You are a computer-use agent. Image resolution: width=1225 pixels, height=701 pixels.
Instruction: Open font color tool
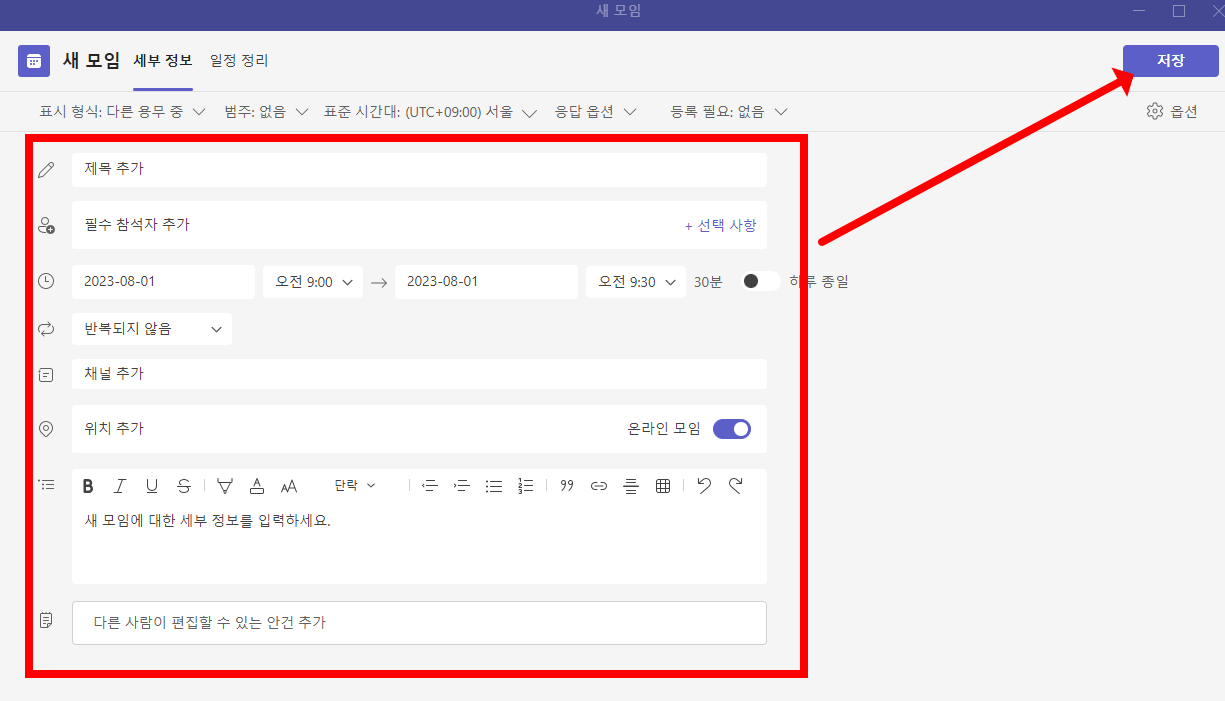(x=257, y=486)
